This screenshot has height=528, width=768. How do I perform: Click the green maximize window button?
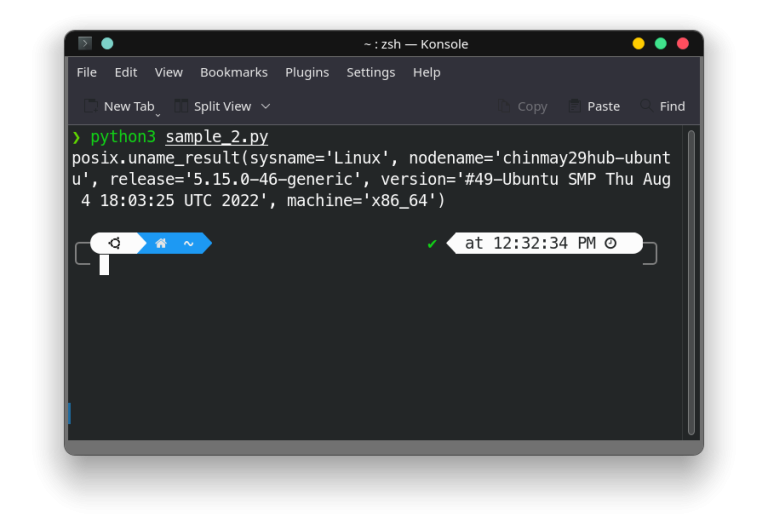[660, 44]
